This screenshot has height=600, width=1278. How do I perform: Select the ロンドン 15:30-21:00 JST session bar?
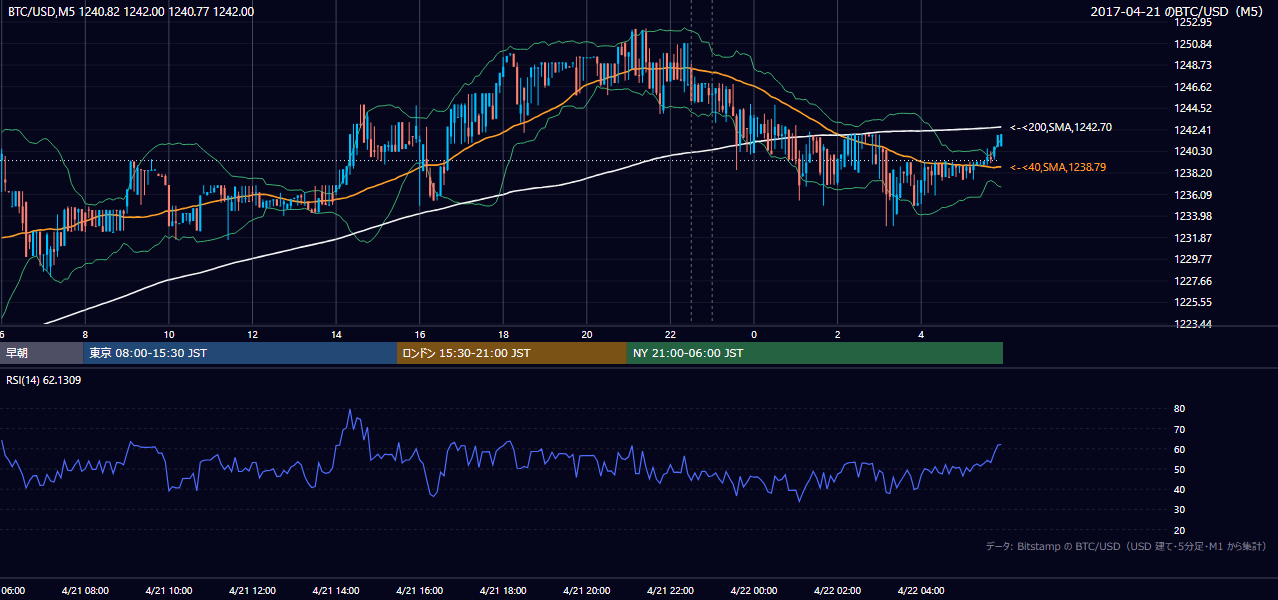(x=512, y=353)
